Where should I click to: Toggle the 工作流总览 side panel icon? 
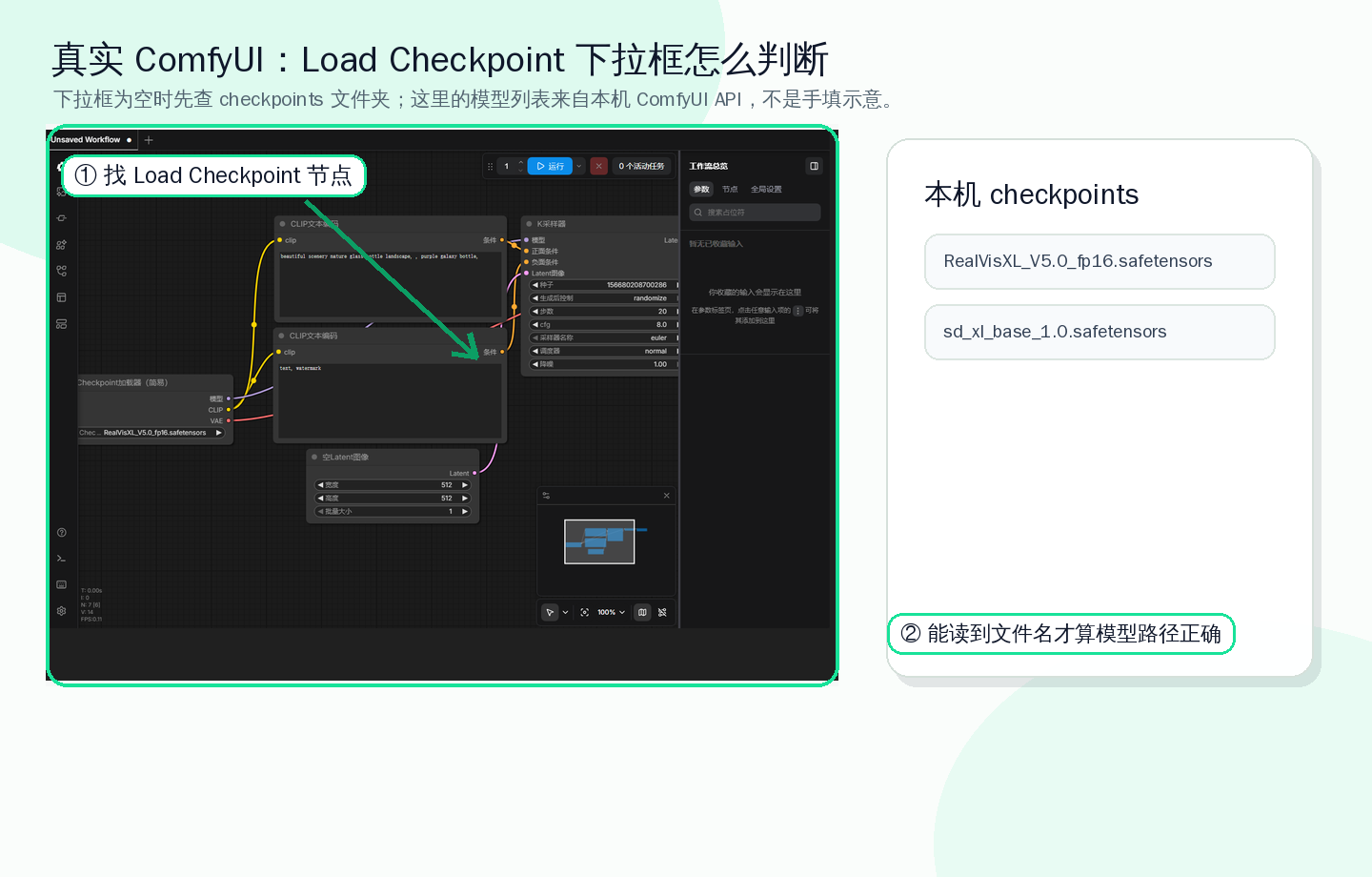pos(814,166)
